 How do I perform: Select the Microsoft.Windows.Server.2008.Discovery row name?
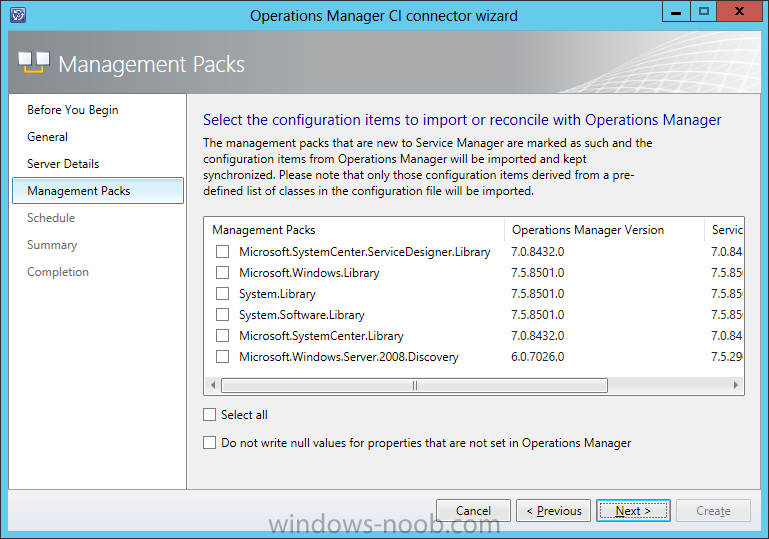[349, 357]
